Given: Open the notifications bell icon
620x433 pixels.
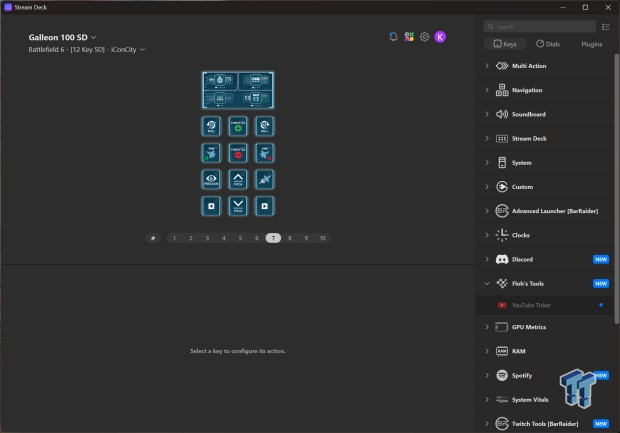Looking at the screenshot, I should coord(393,37).
